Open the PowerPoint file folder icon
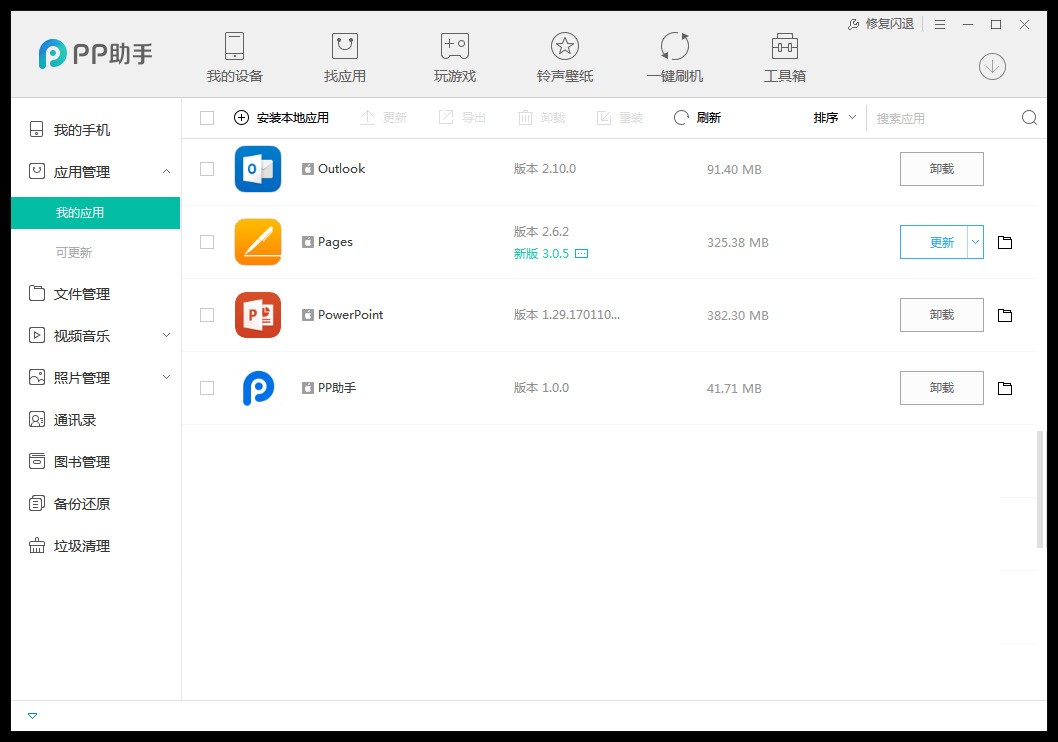1058x742 pixels. pos(1005,315)
